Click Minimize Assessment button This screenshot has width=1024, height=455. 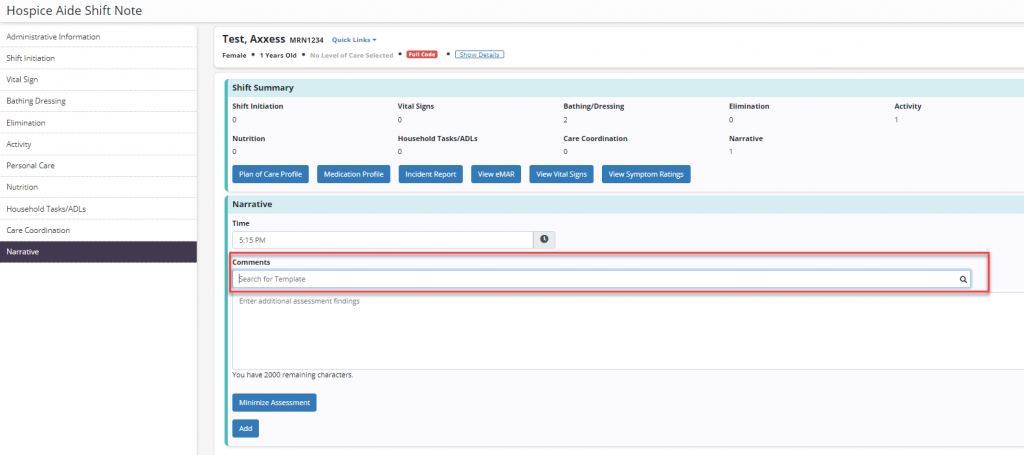(275, 402)
